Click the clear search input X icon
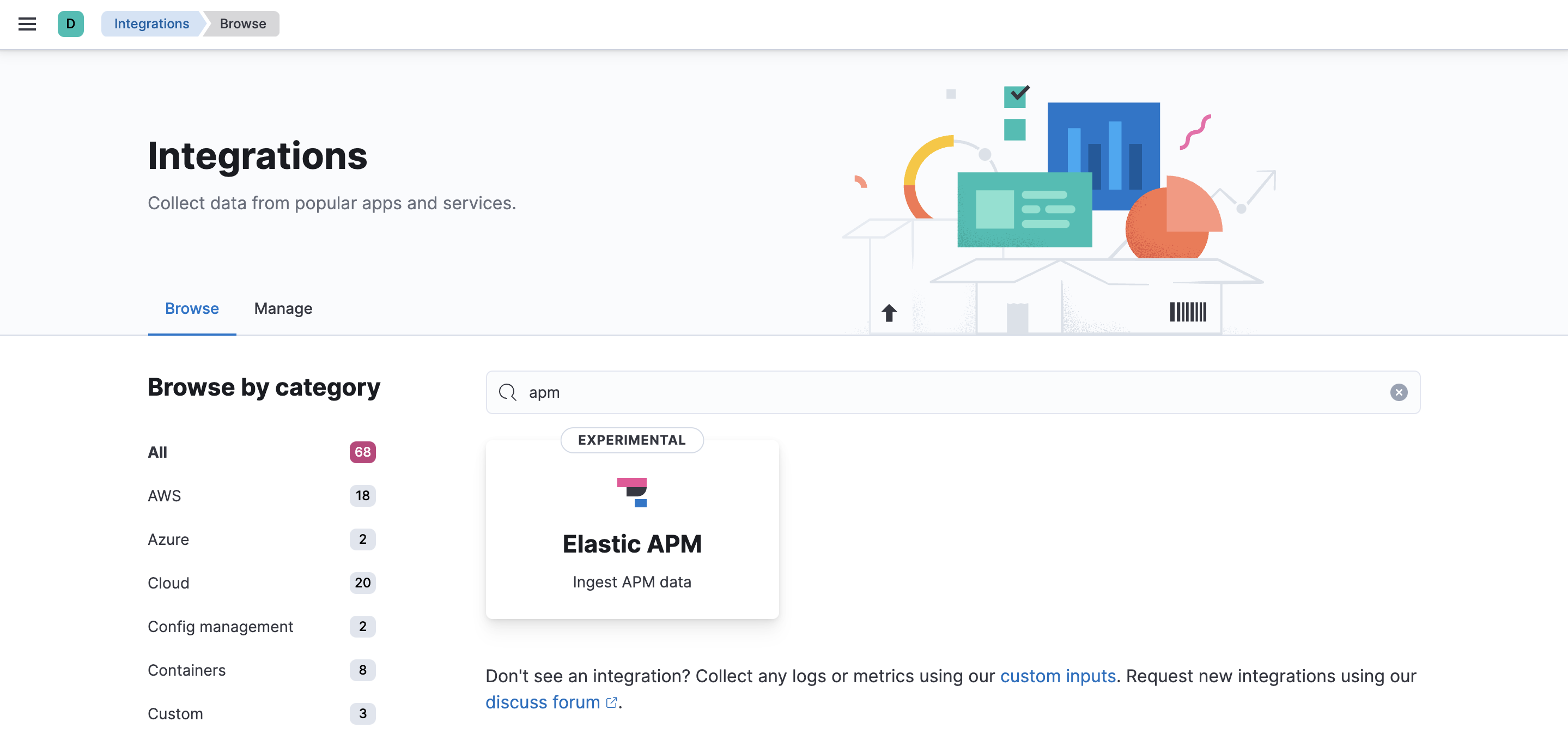This screenshot has width=1568, height=740. pos(1400,392)
